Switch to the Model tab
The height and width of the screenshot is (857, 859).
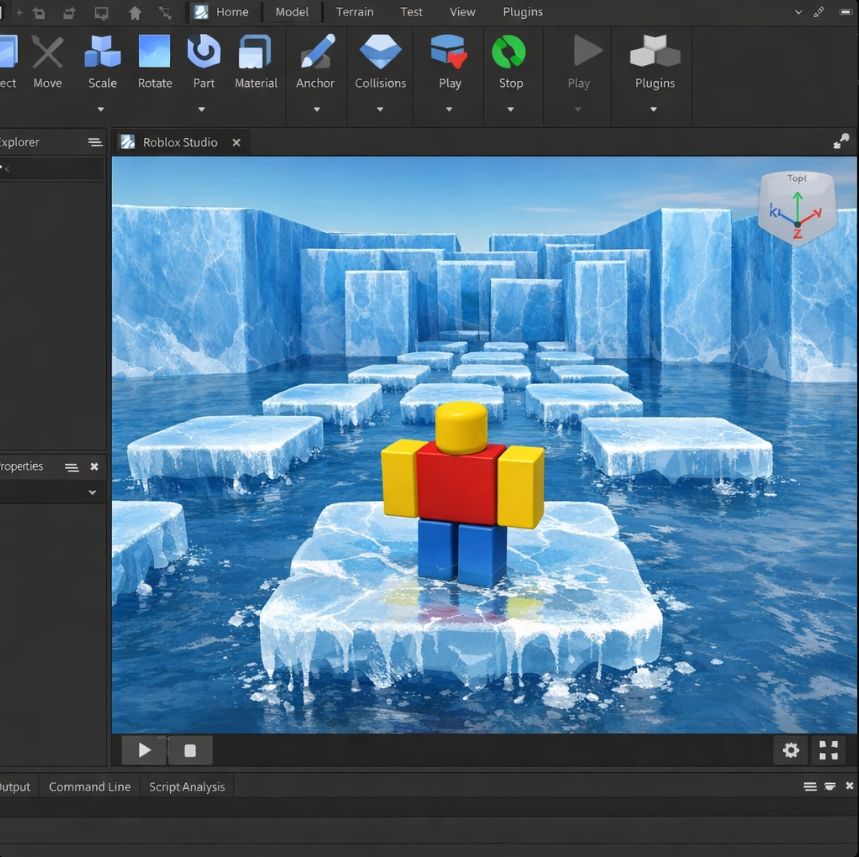[x=292, y=12]
